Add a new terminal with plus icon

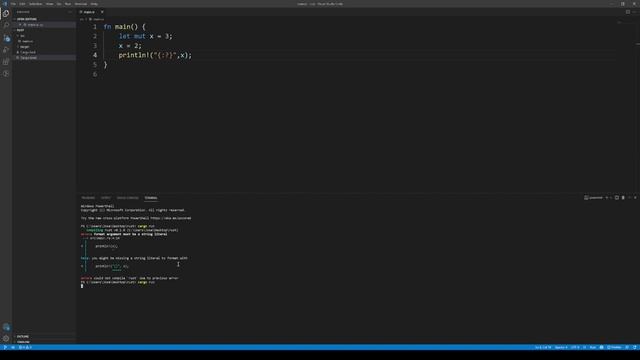[607, 198]
